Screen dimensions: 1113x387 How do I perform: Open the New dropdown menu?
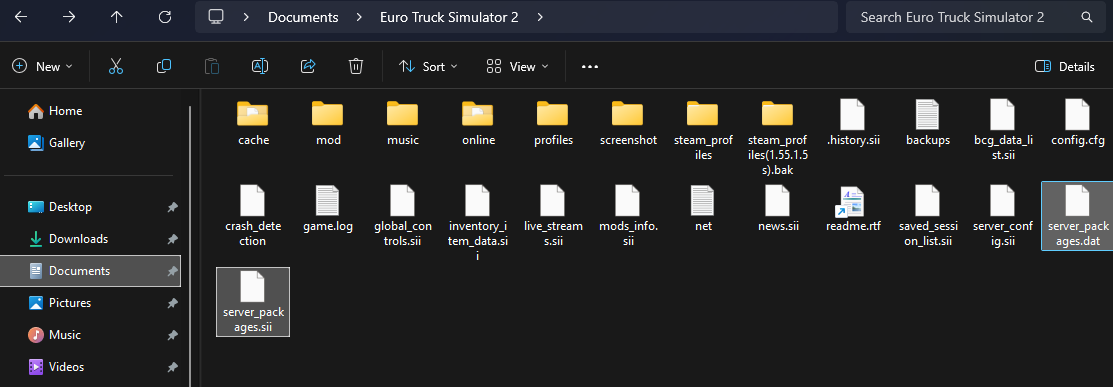(x=43, y=66)
